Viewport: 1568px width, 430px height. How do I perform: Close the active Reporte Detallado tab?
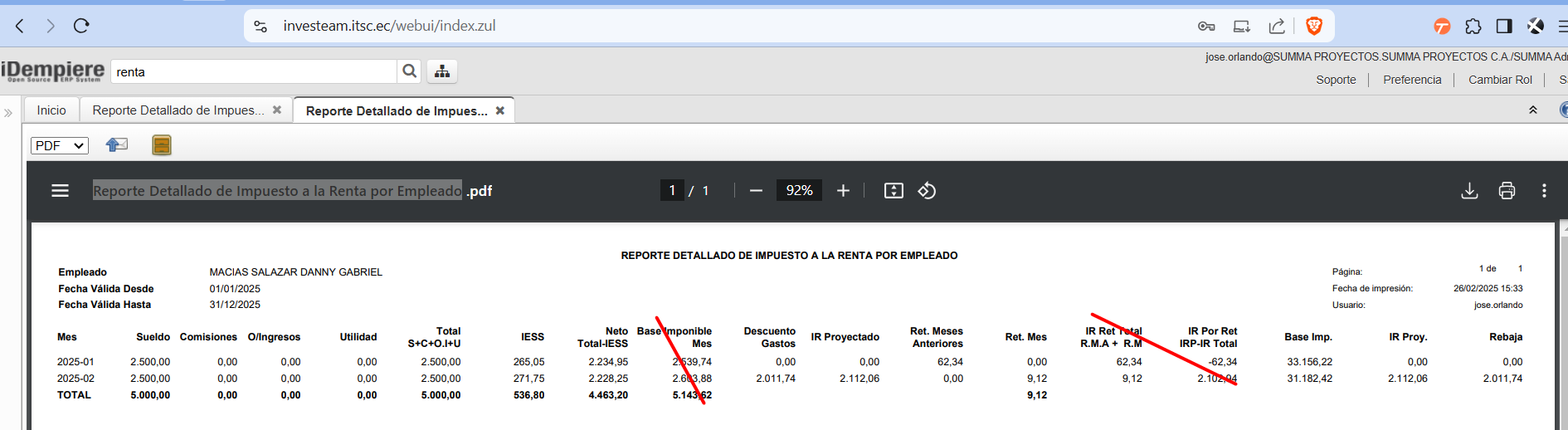(500, 110)
